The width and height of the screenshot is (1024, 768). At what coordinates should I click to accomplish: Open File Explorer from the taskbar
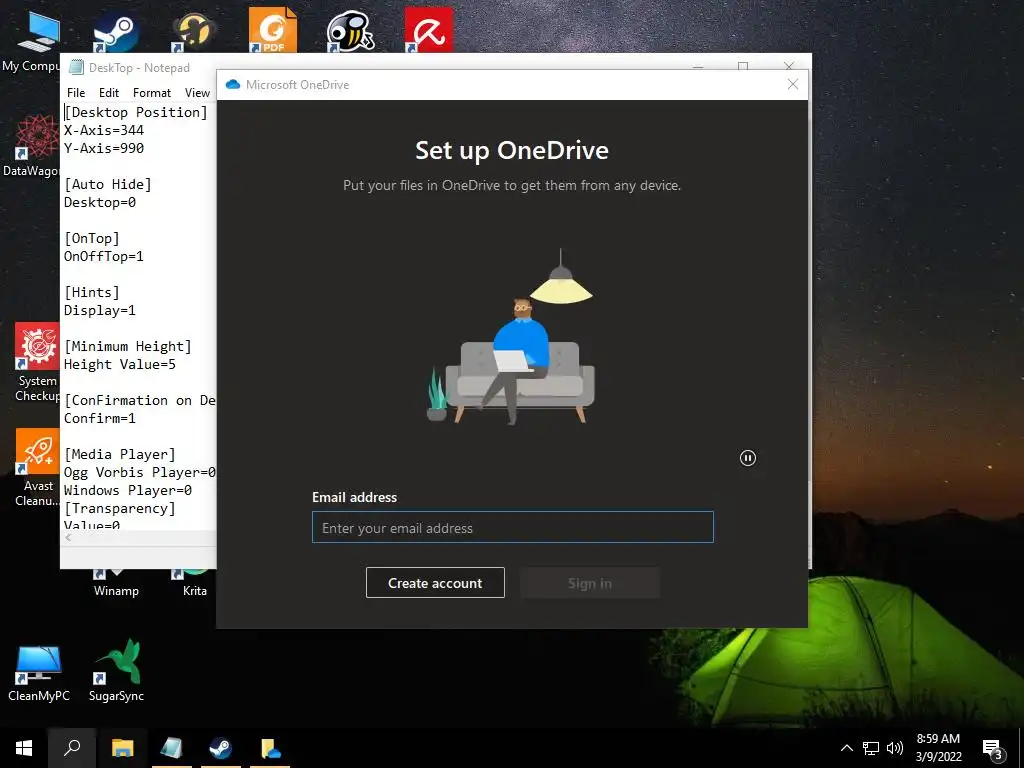(x=122, y=748)
